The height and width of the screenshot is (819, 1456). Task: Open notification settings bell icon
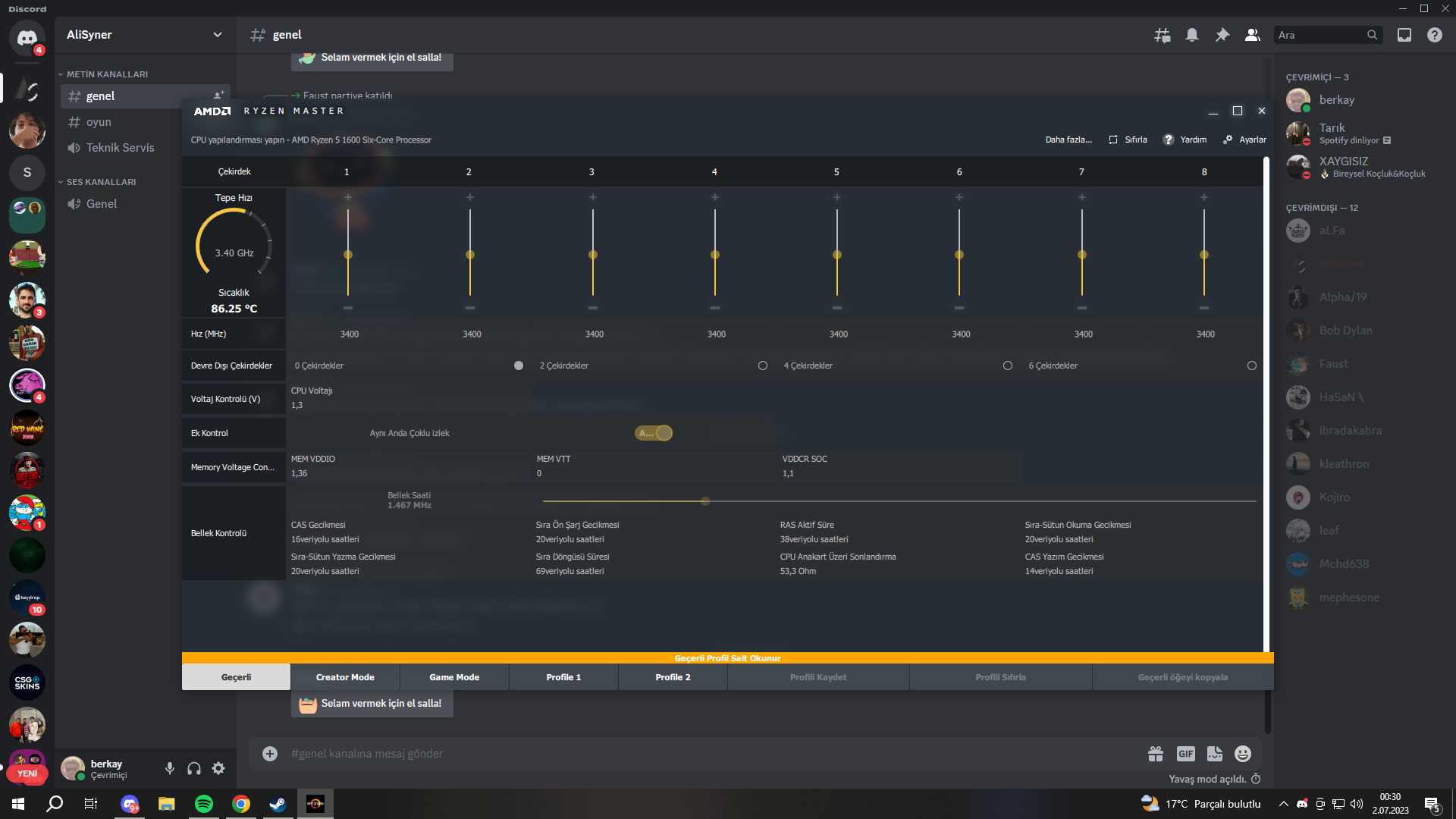coord(1192,35)
